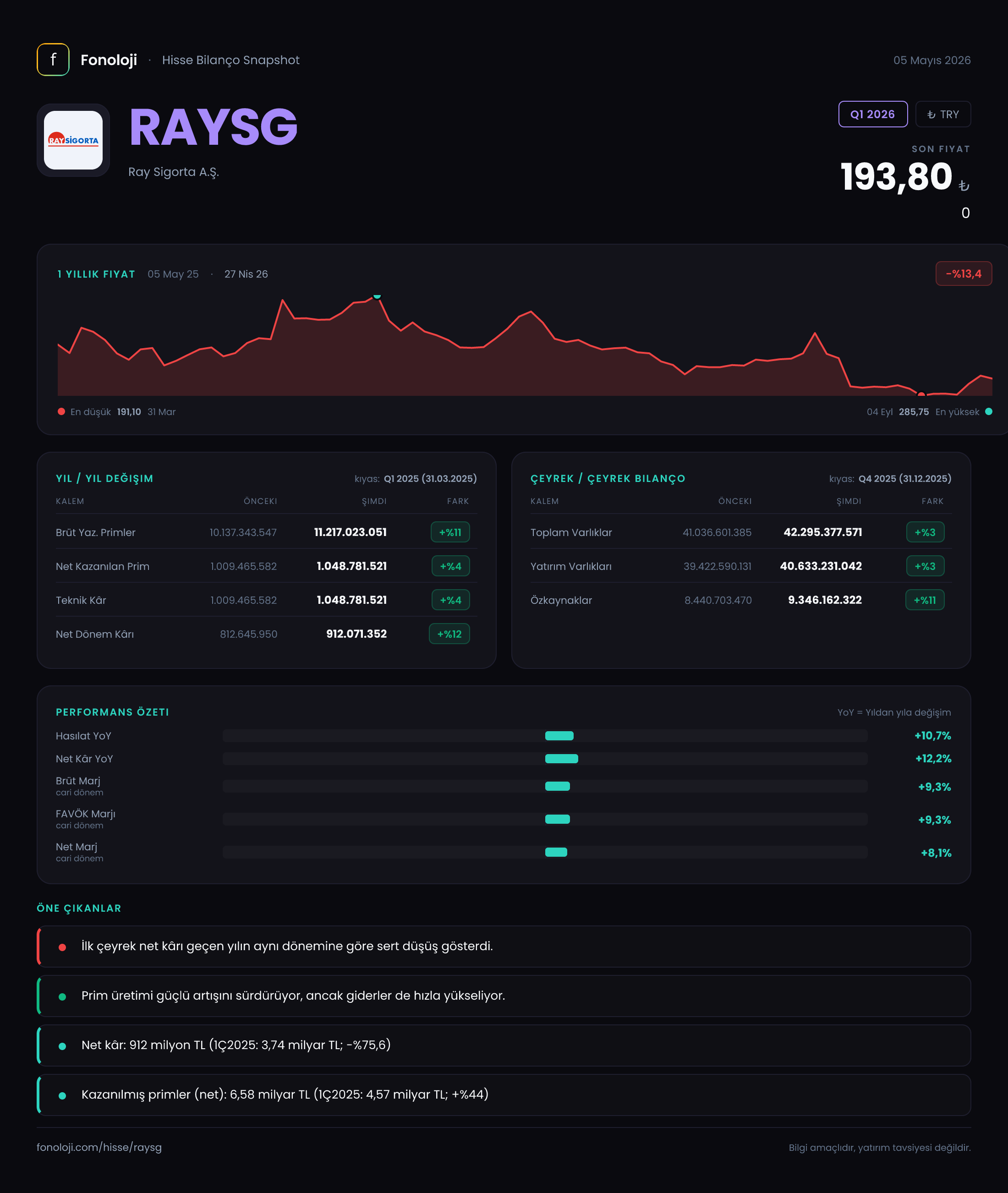Click the '1 YILLIK FİYAT' chart heading

96,274
